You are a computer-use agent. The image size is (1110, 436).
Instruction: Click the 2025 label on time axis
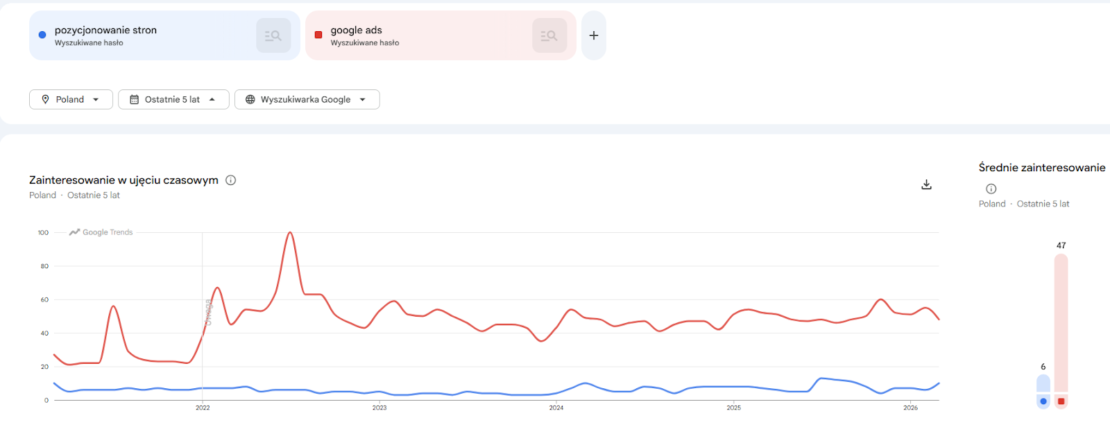(x=733, y=408)
